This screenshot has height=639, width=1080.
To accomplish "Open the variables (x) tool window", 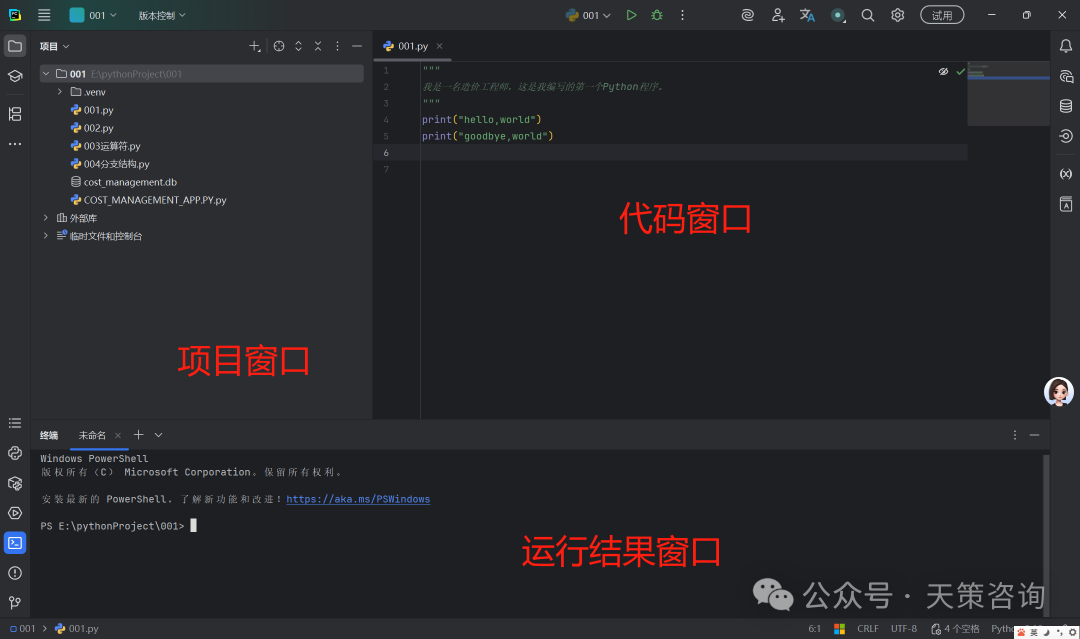I will point(1066,174).
